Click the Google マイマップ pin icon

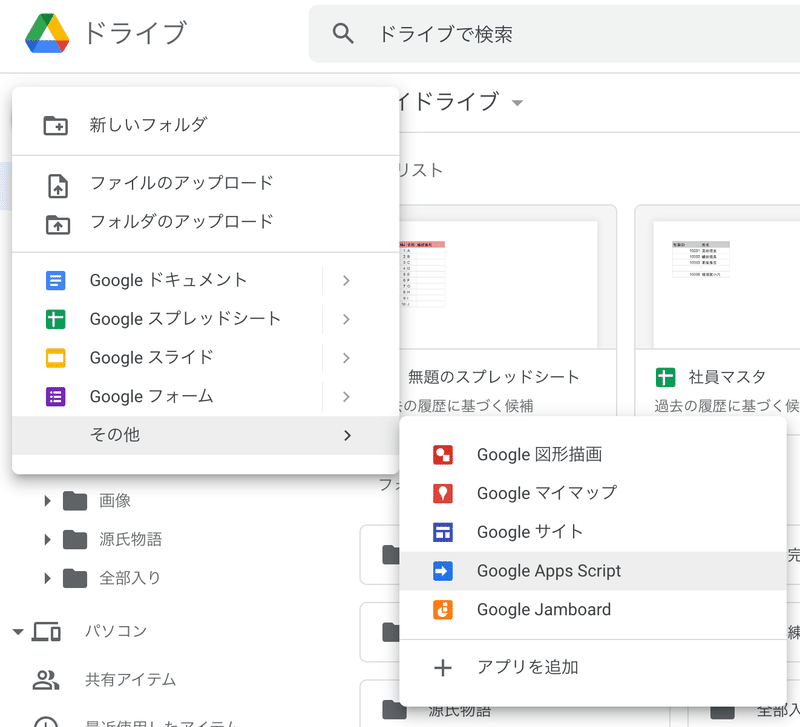point(443,493)
